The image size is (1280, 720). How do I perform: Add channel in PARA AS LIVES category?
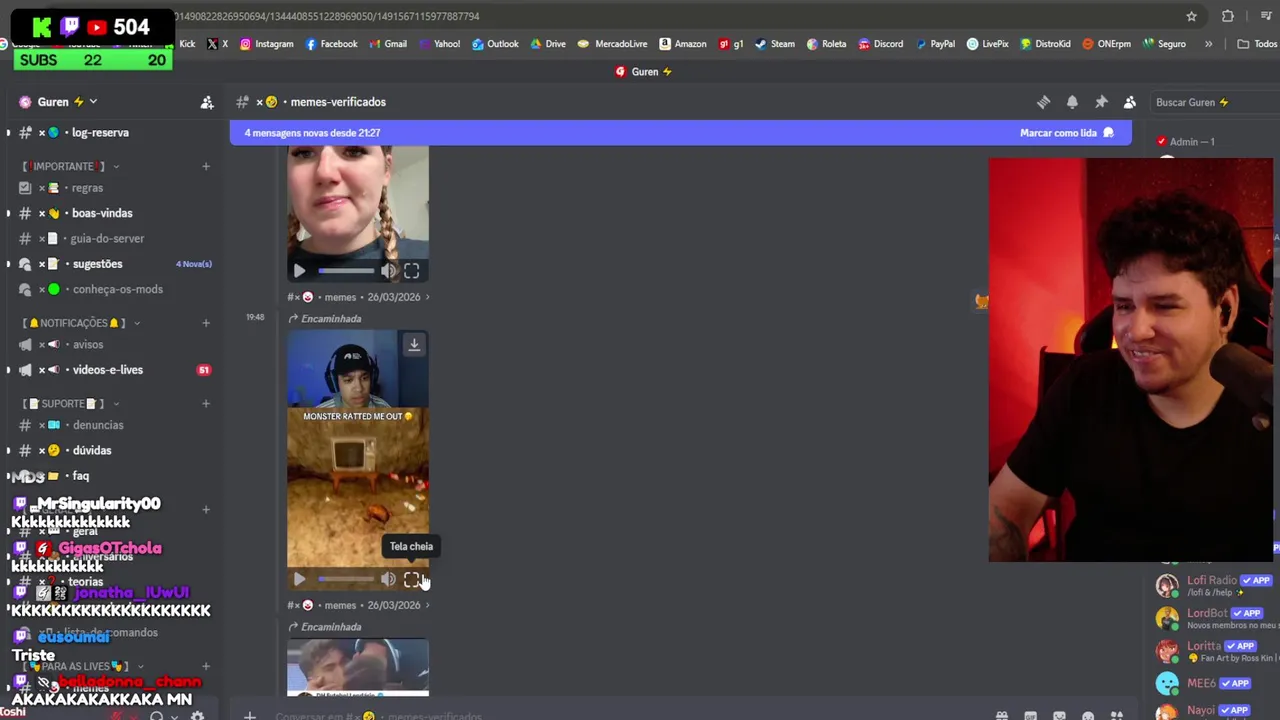pos(206,666)
